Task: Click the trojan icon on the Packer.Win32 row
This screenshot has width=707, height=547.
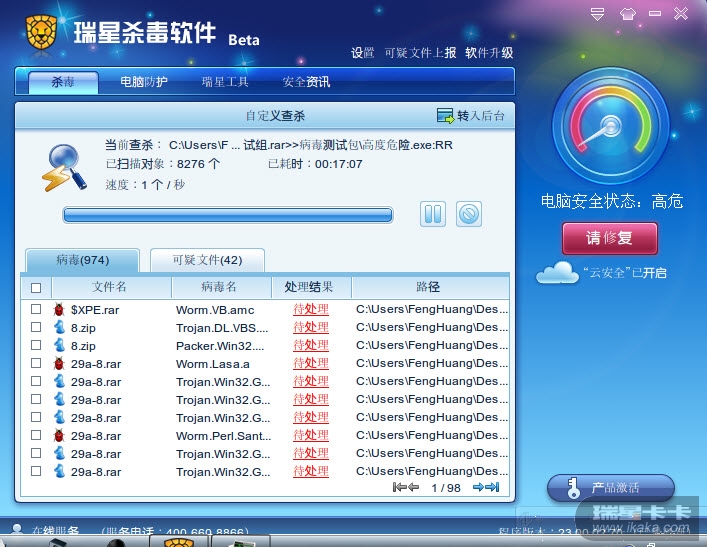Action: click(x=59, y=345)
